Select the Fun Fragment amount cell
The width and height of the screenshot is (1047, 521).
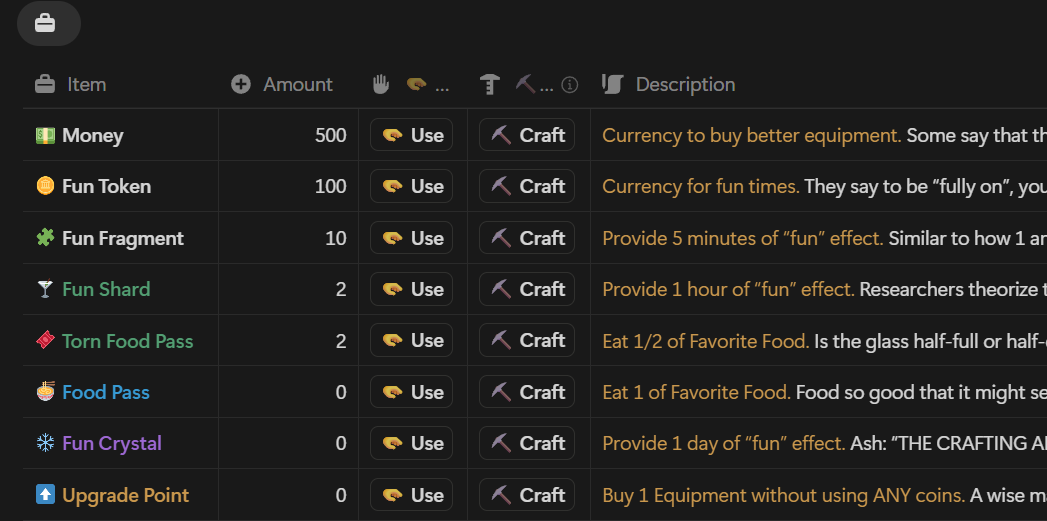pos(289,238)
